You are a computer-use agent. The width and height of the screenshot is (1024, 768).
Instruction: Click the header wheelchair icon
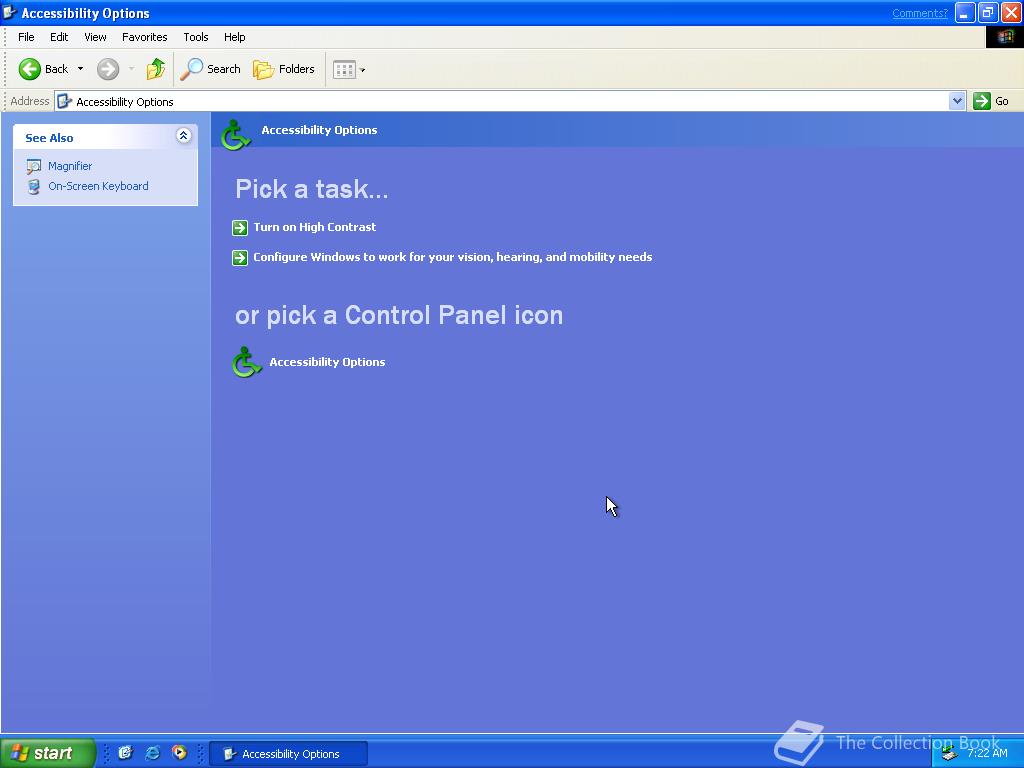pos(235,134)
